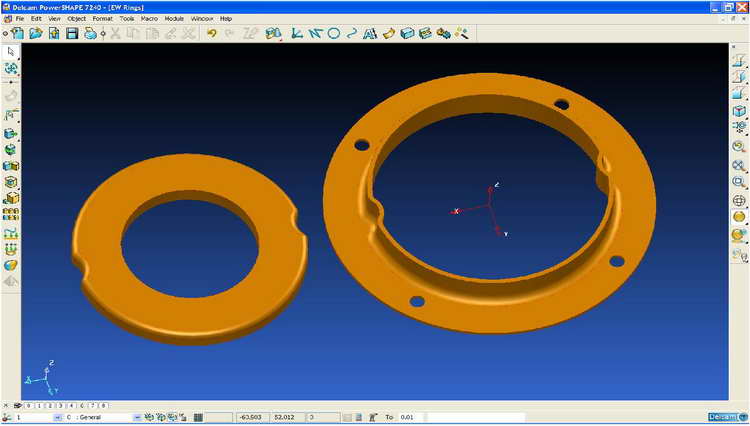
Task: Toggle level 0 button in the status bar
Action: [x=28, y=405]
